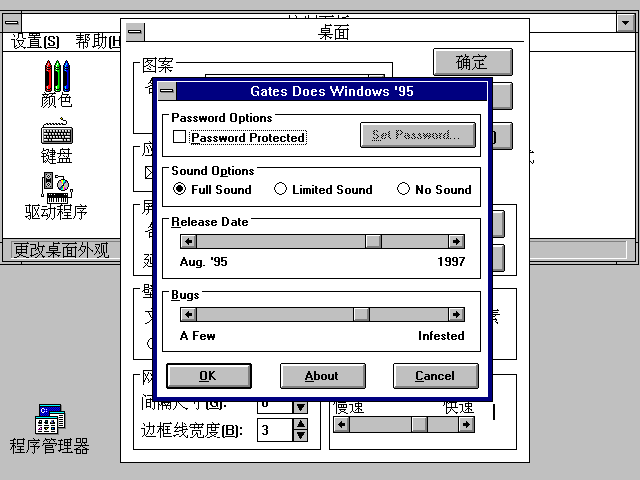Click the 确定 button in the 桌面 window
Viewport: 640px width, 480px height.
point(473,62)
